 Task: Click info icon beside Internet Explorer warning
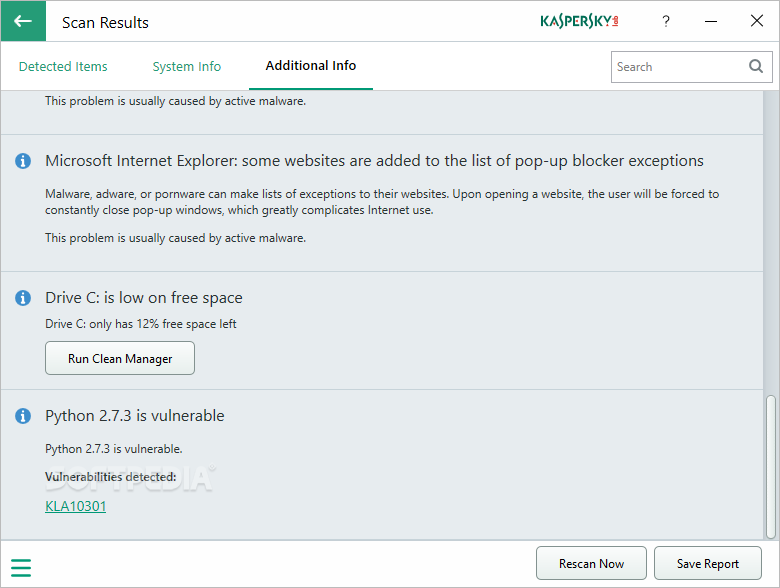click(x=23, y=161)
